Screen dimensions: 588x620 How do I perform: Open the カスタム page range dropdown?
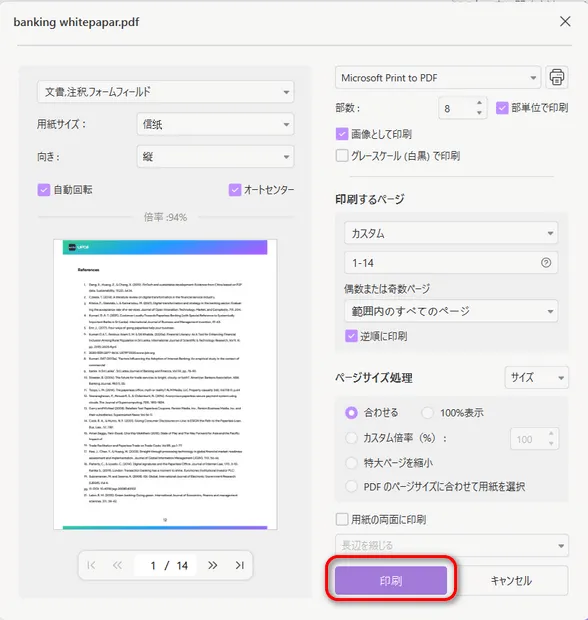[451, 233]
